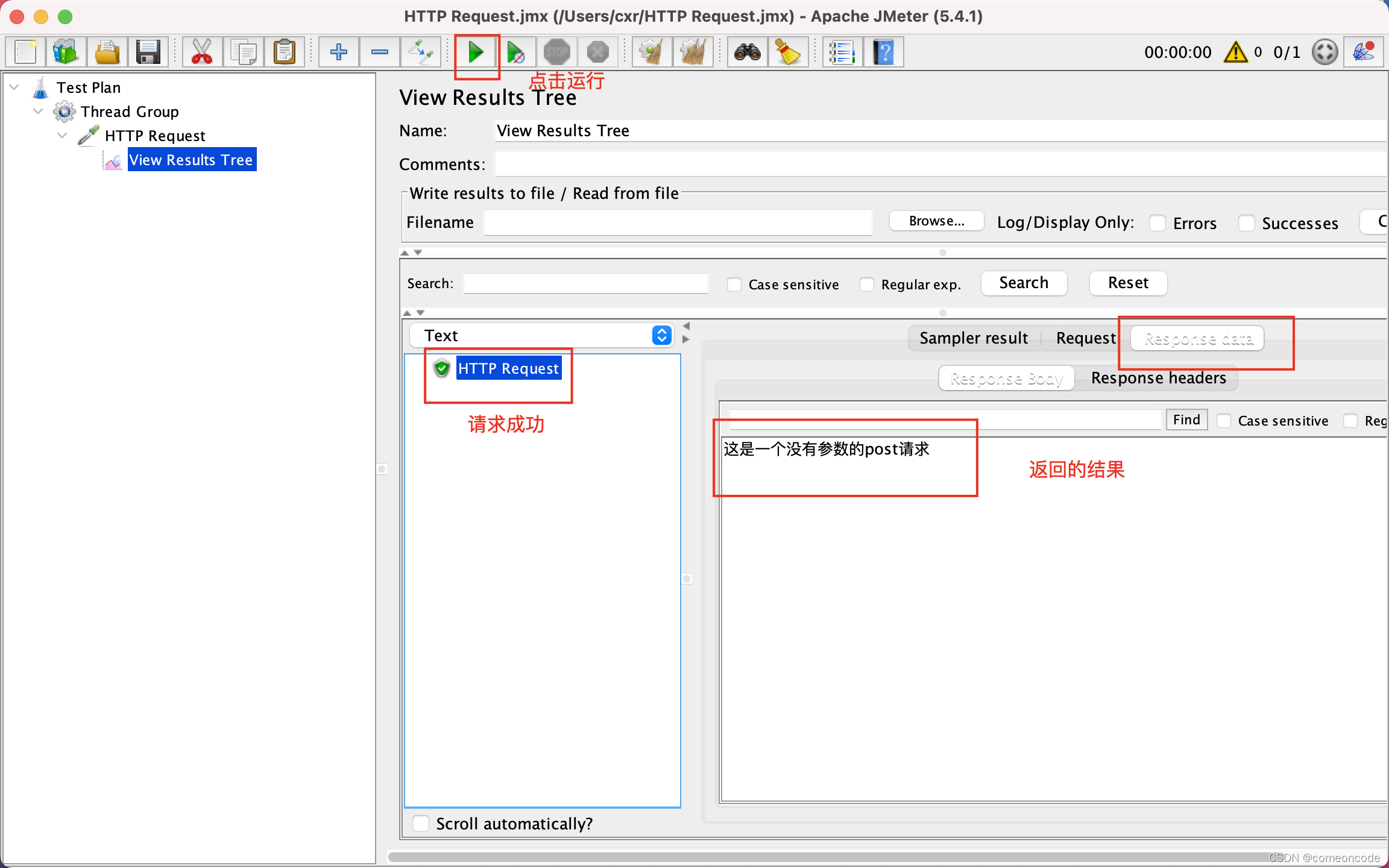Click the Comments input field
The width and height of the screenshot is (1389, 868).
[x=940, y=164]
